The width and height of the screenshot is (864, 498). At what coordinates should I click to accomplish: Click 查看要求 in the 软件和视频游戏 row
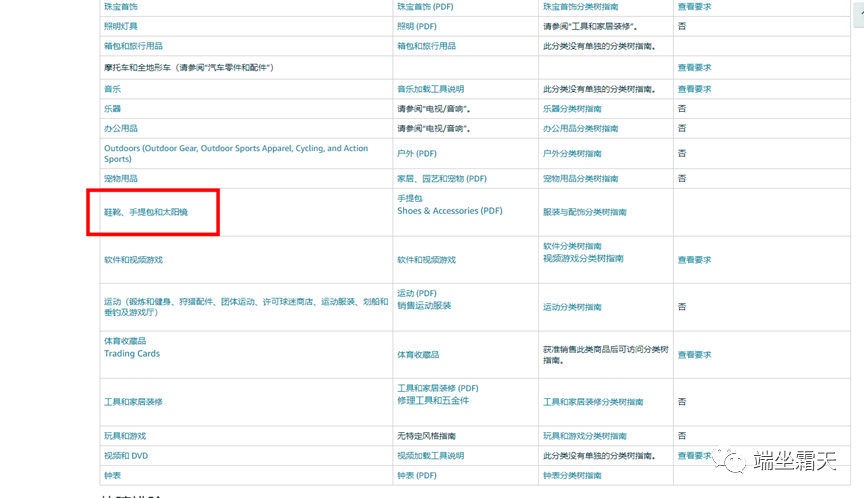click(694, 259)
